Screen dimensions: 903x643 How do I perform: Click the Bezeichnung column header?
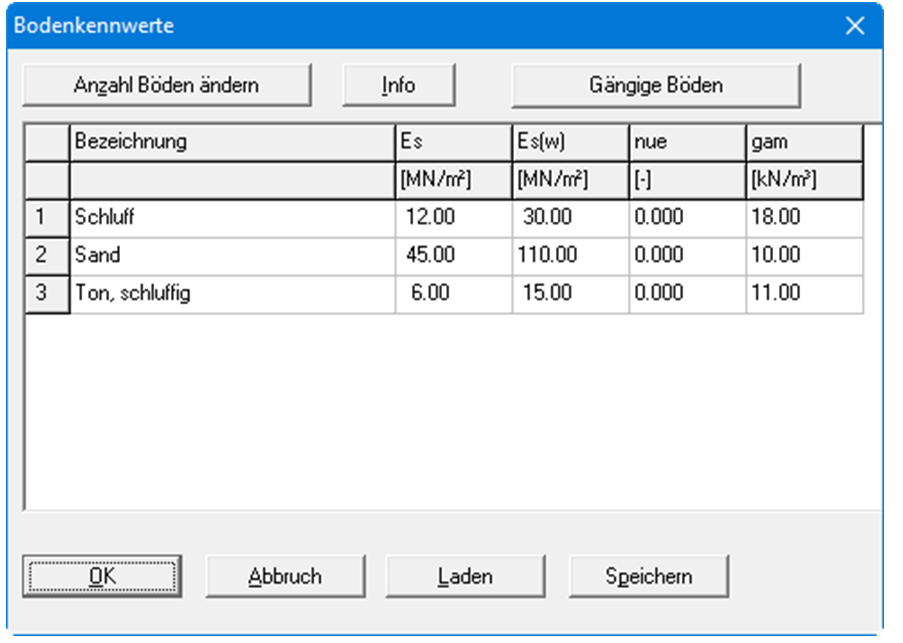point(232,142)
